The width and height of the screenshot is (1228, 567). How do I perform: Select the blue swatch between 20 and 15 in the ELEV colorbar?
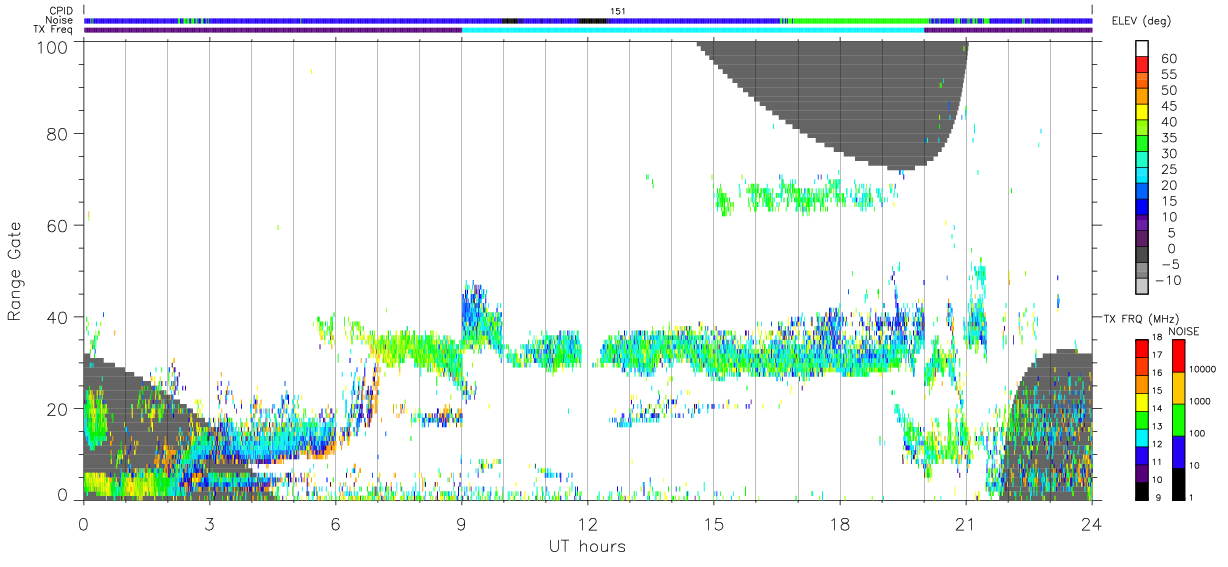tap(1142, 193)
